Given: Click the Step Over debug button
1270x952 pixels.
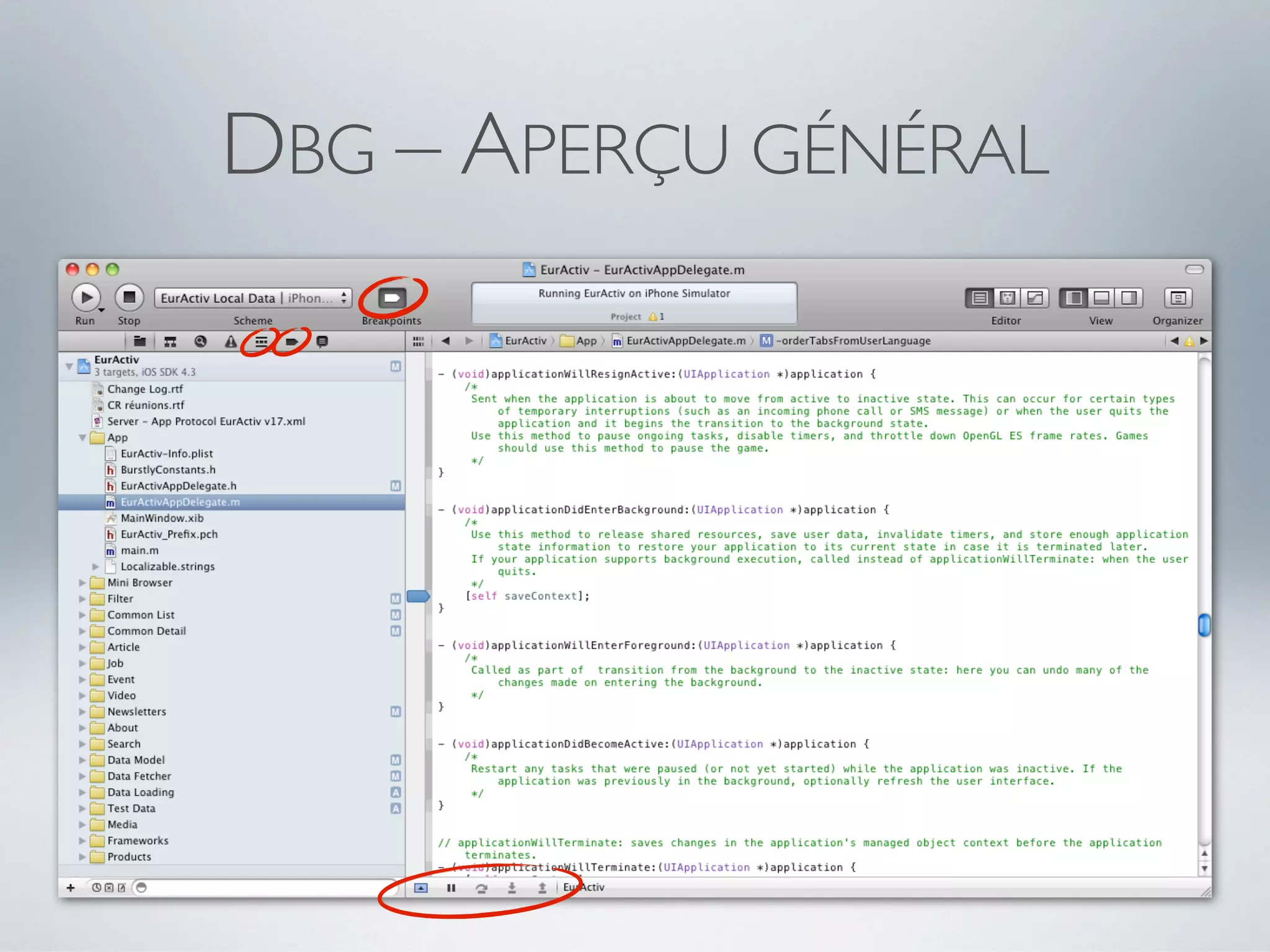Looking at the screenshot, I should [481, 888].
